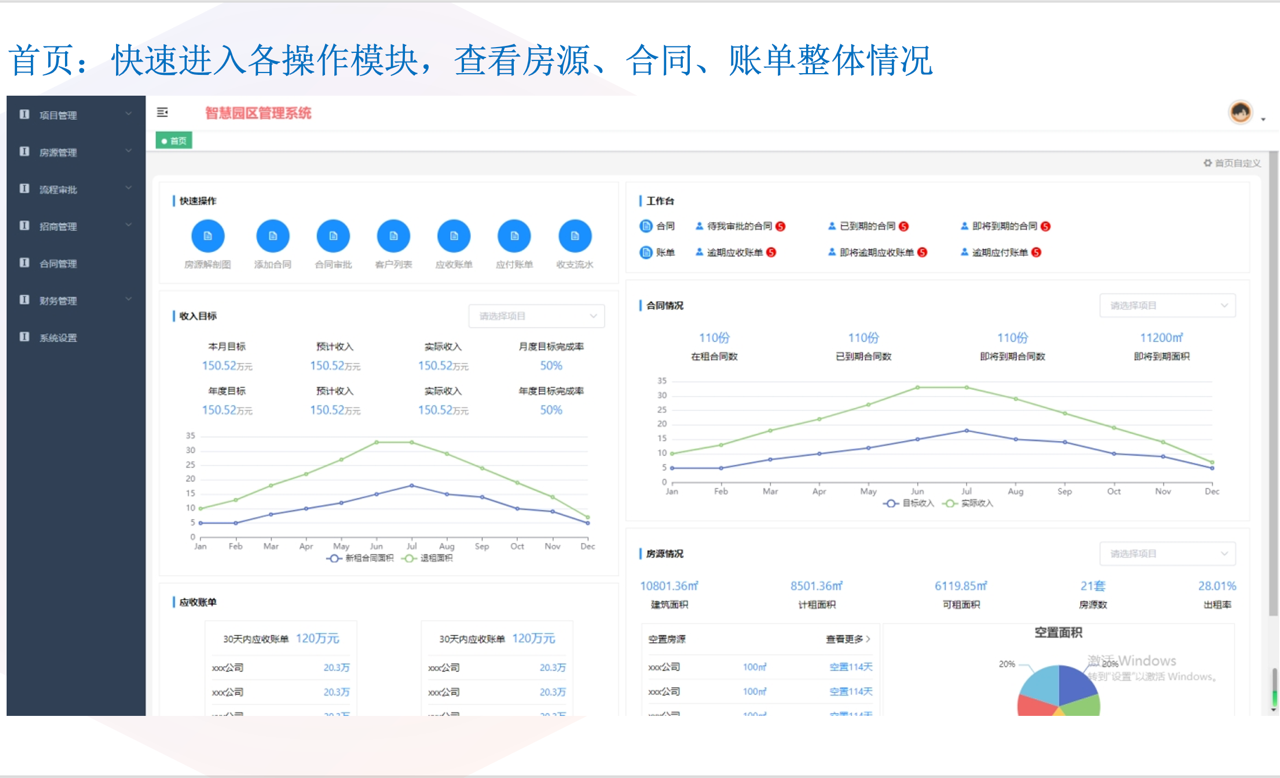Expand 招商管理 with its chevron arrow
This screenshot has width=1280, height=778.
pyautogui.click(x=129, y=225)
